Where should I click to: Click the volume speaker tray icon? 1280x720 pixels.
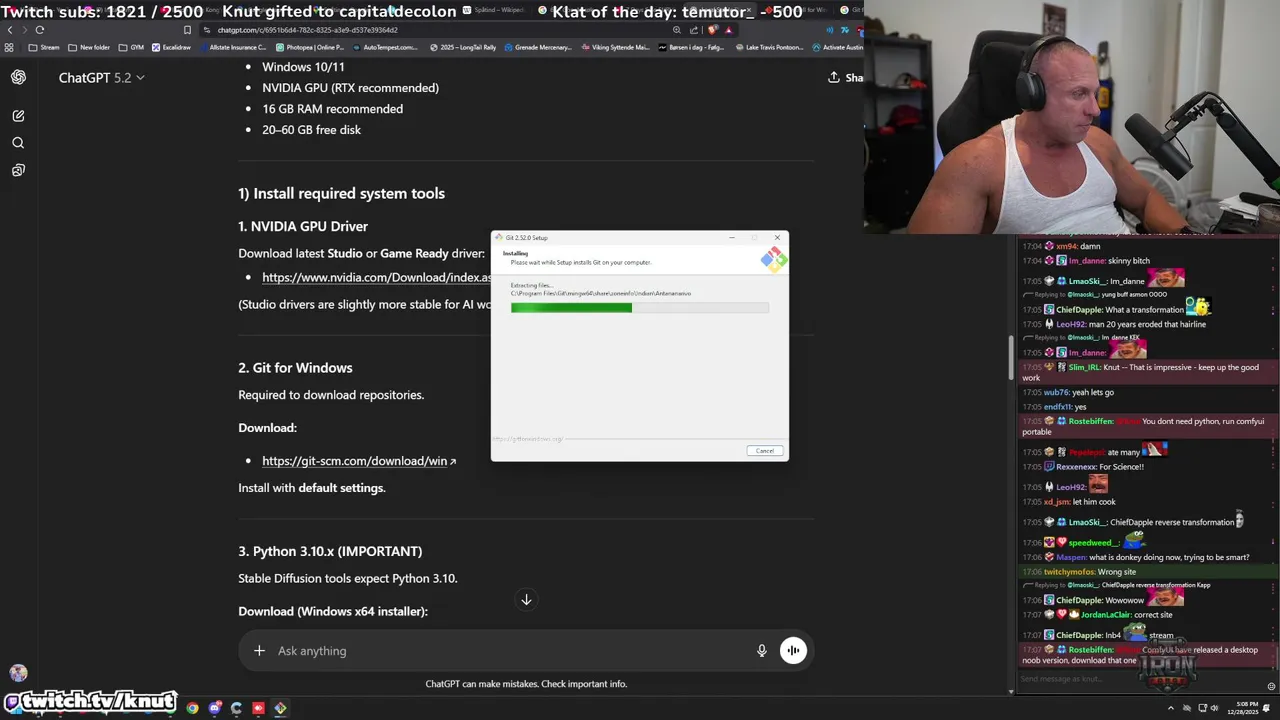point(1215,708)
